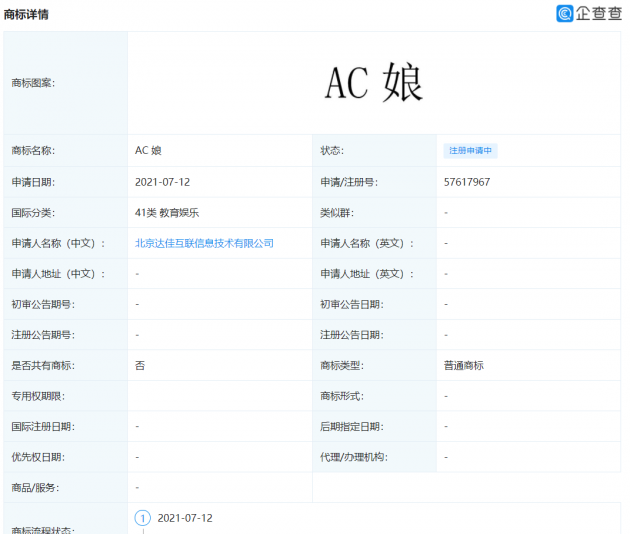This screenshot has width=630, height=534.
Task: Click the 申请人名称（英文）label
Action: [x=366, y=243]
